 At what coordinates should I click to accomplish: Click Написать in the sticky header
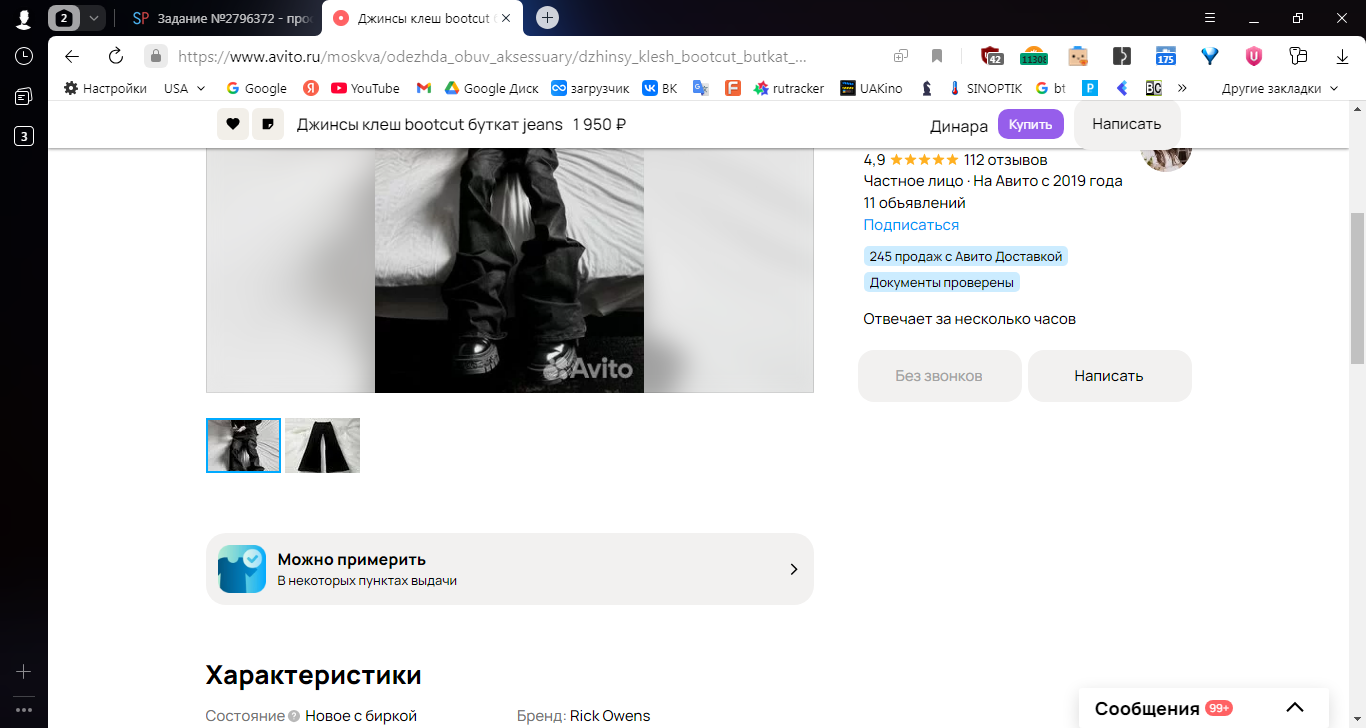(x=1127, y=124)
